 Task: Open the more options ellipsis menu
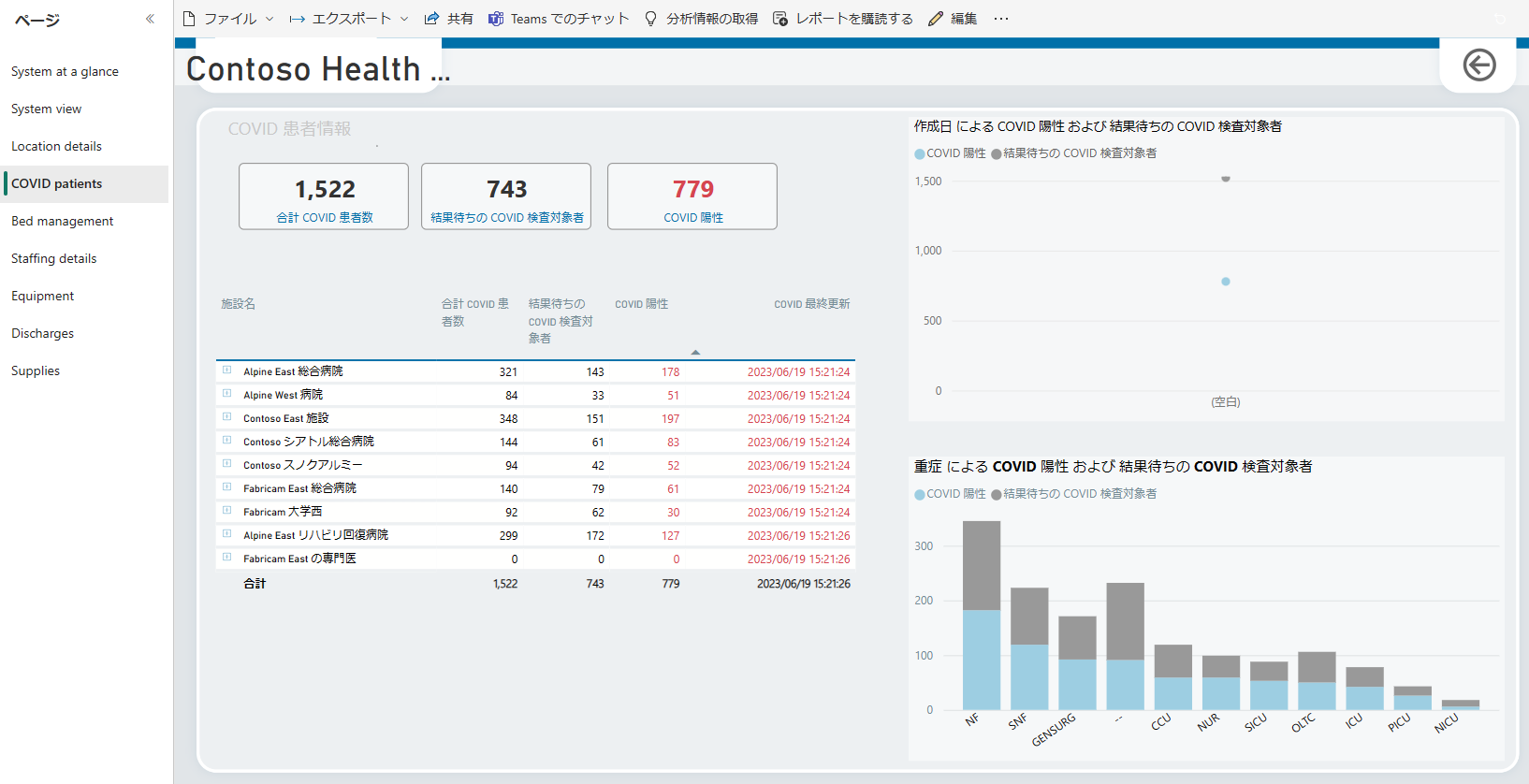pyautogui.click(x=1001, y=19)
